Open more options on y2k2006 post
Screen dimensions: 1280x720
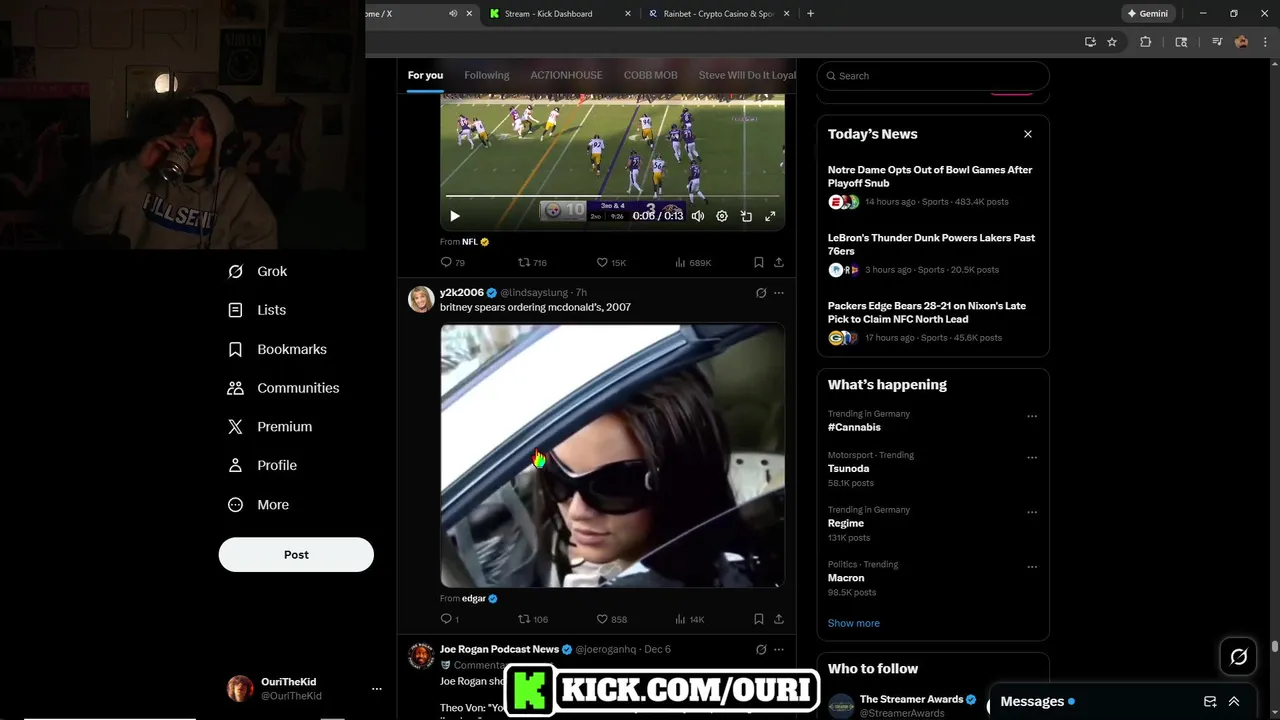pyautogui.click(x=779, y=293)
